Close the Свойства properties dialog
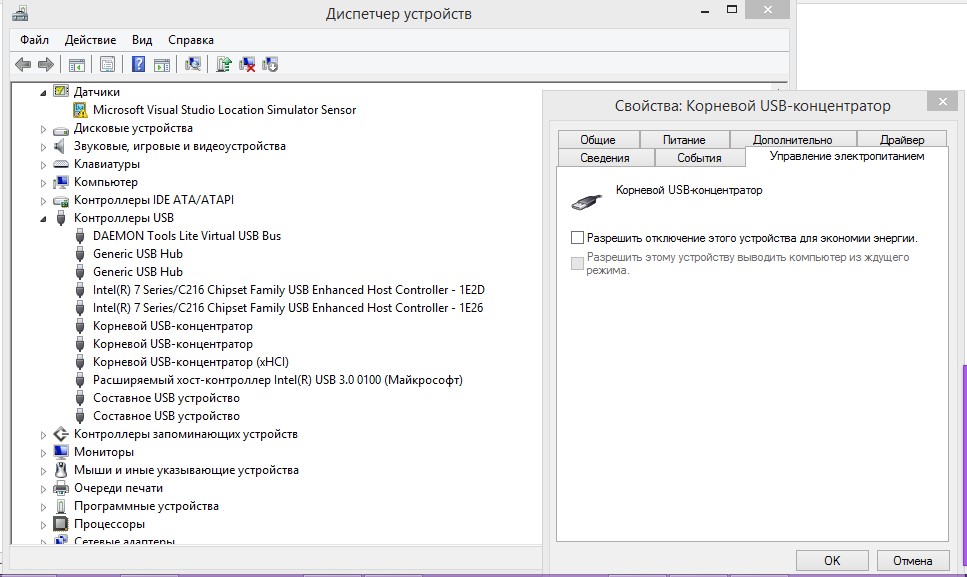Image resolution: width=967 pixels, height=577 pixels. (x=942, y=102)
